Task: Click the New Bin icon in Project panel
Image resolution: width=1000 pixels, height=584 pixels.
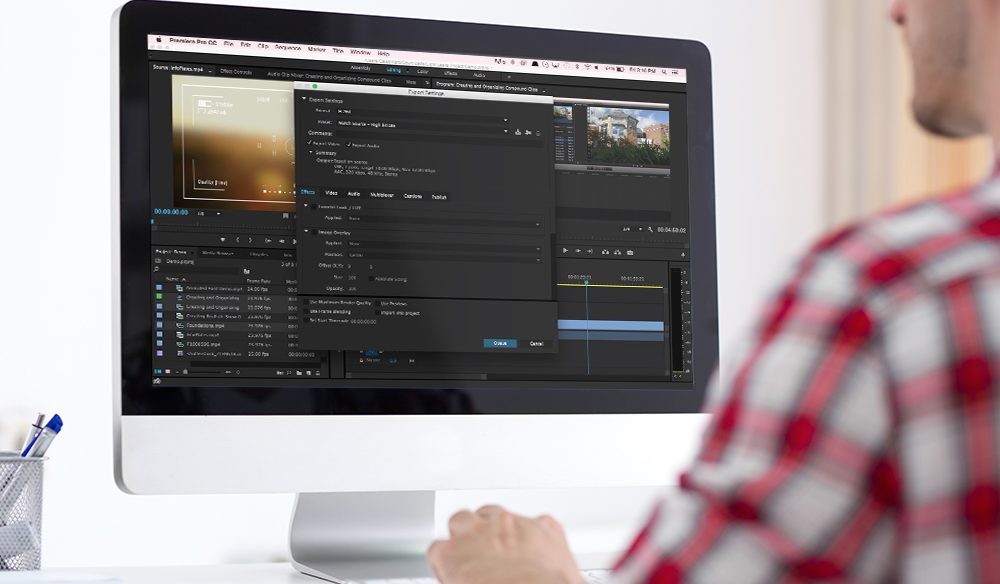Action: click(x=299, y=372)
